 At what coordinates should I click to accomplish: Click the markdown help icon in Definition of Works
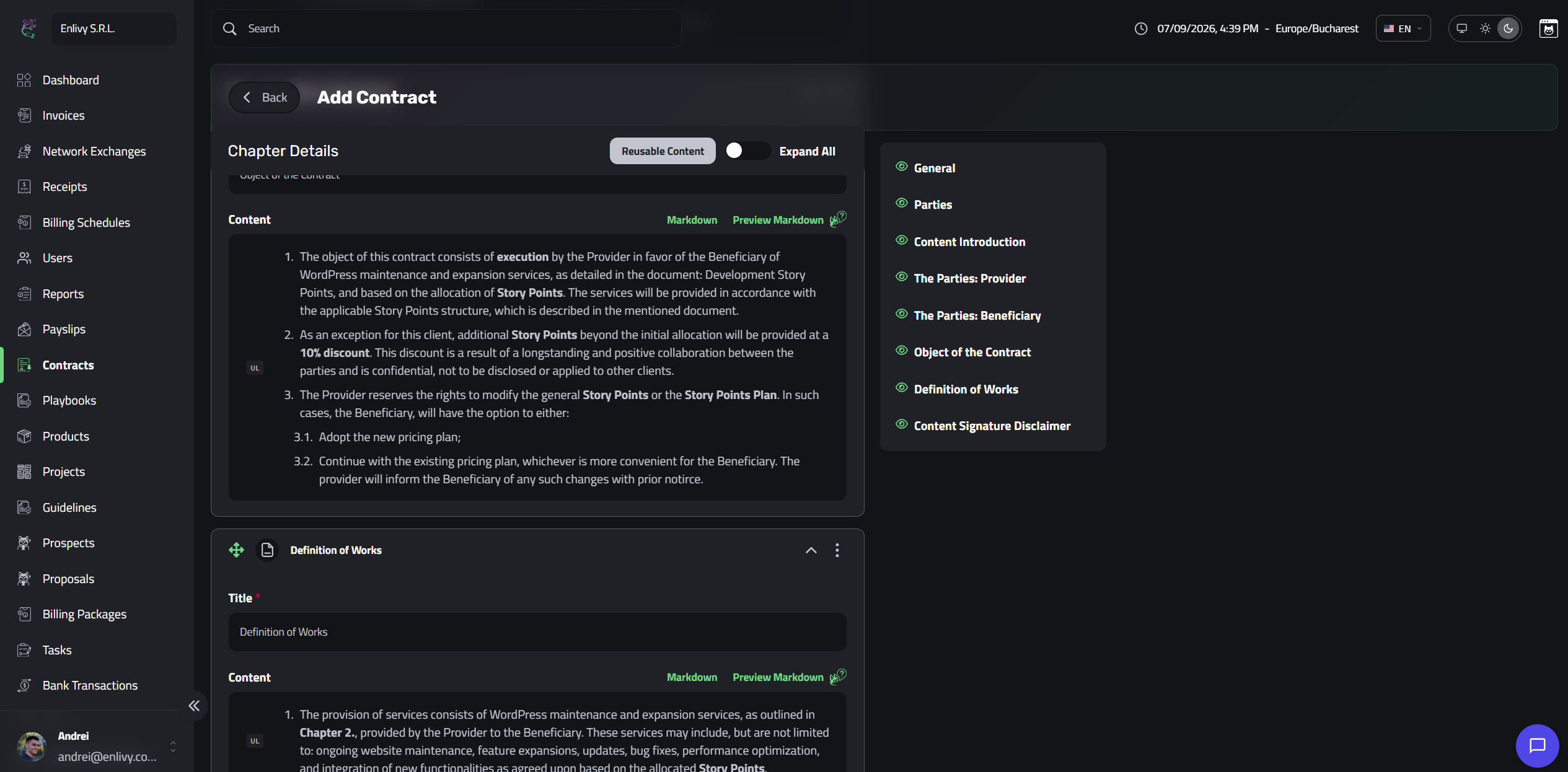[x=839, y=677]
